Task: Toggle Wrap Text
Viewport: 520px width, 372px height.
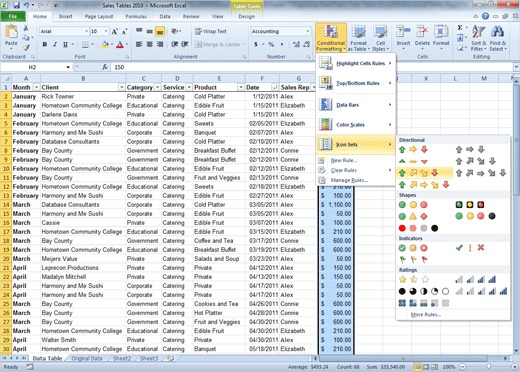Action: (211, 31)
